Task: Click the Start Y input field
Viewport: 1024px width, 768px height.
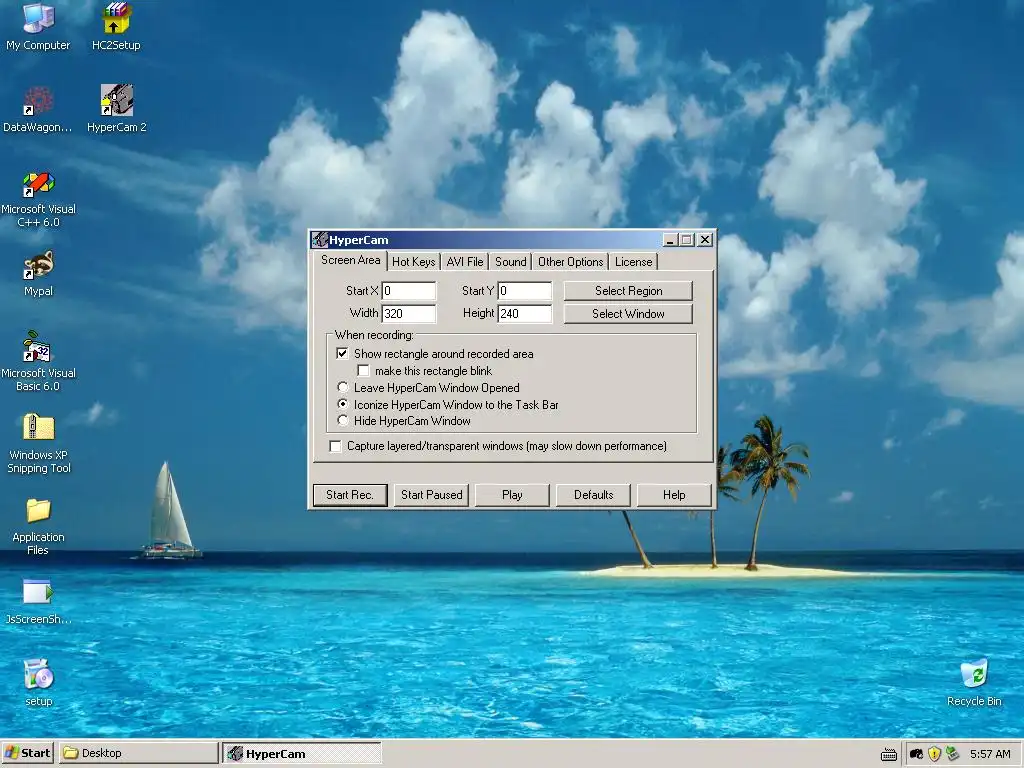Action: tap(525, 291)
